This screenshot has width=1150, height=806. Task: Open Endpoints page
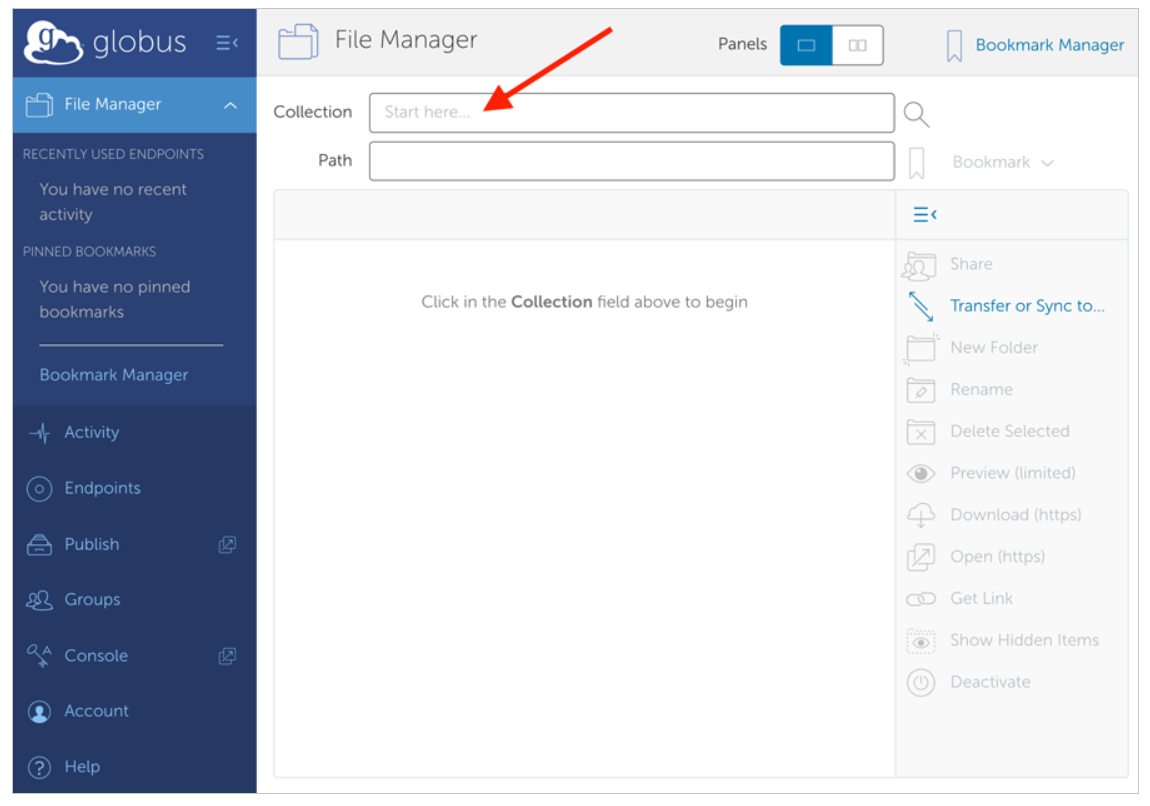[102, 488]
